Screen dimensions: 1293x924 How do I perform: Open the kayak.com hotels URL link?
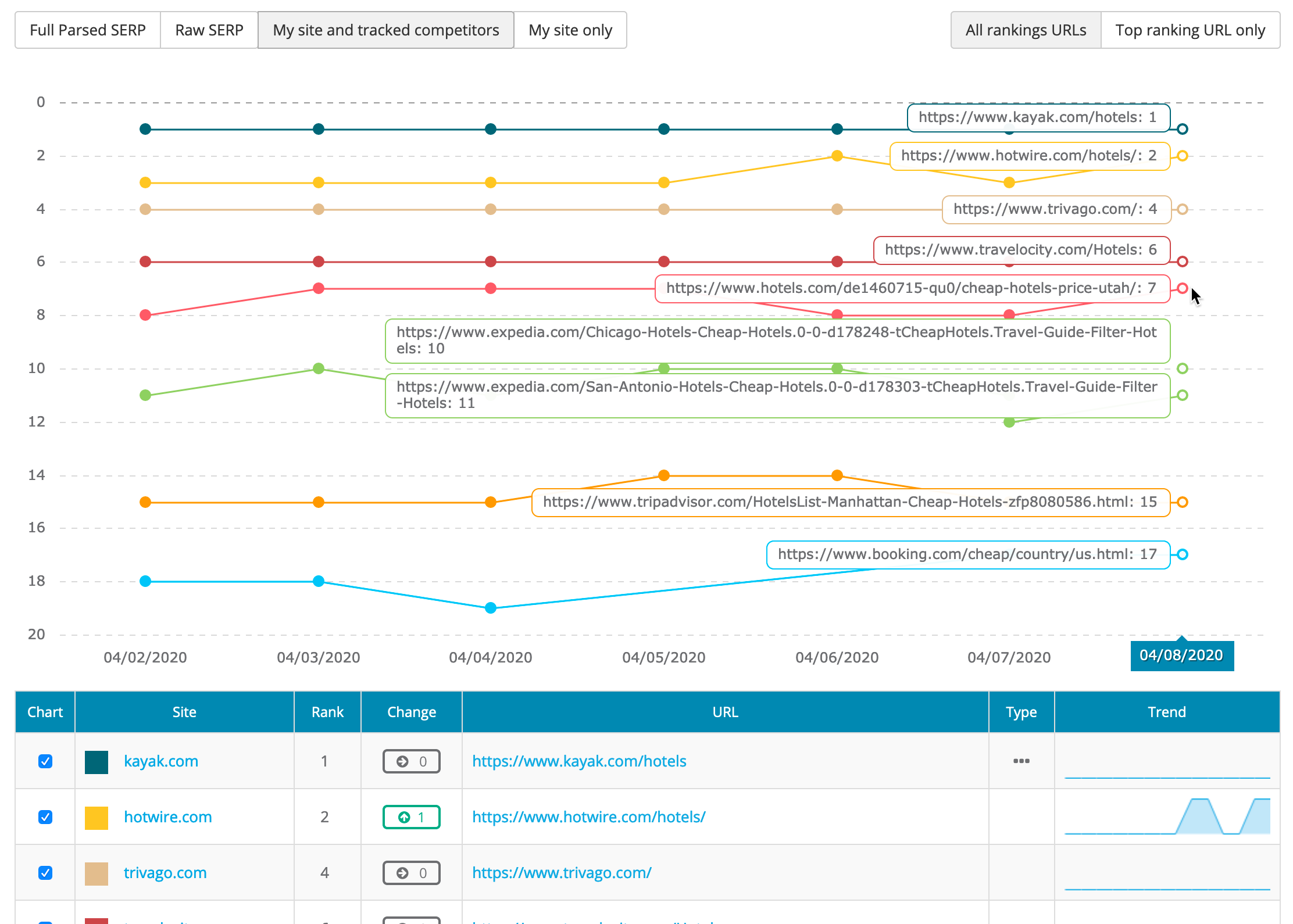coord(579,761)
